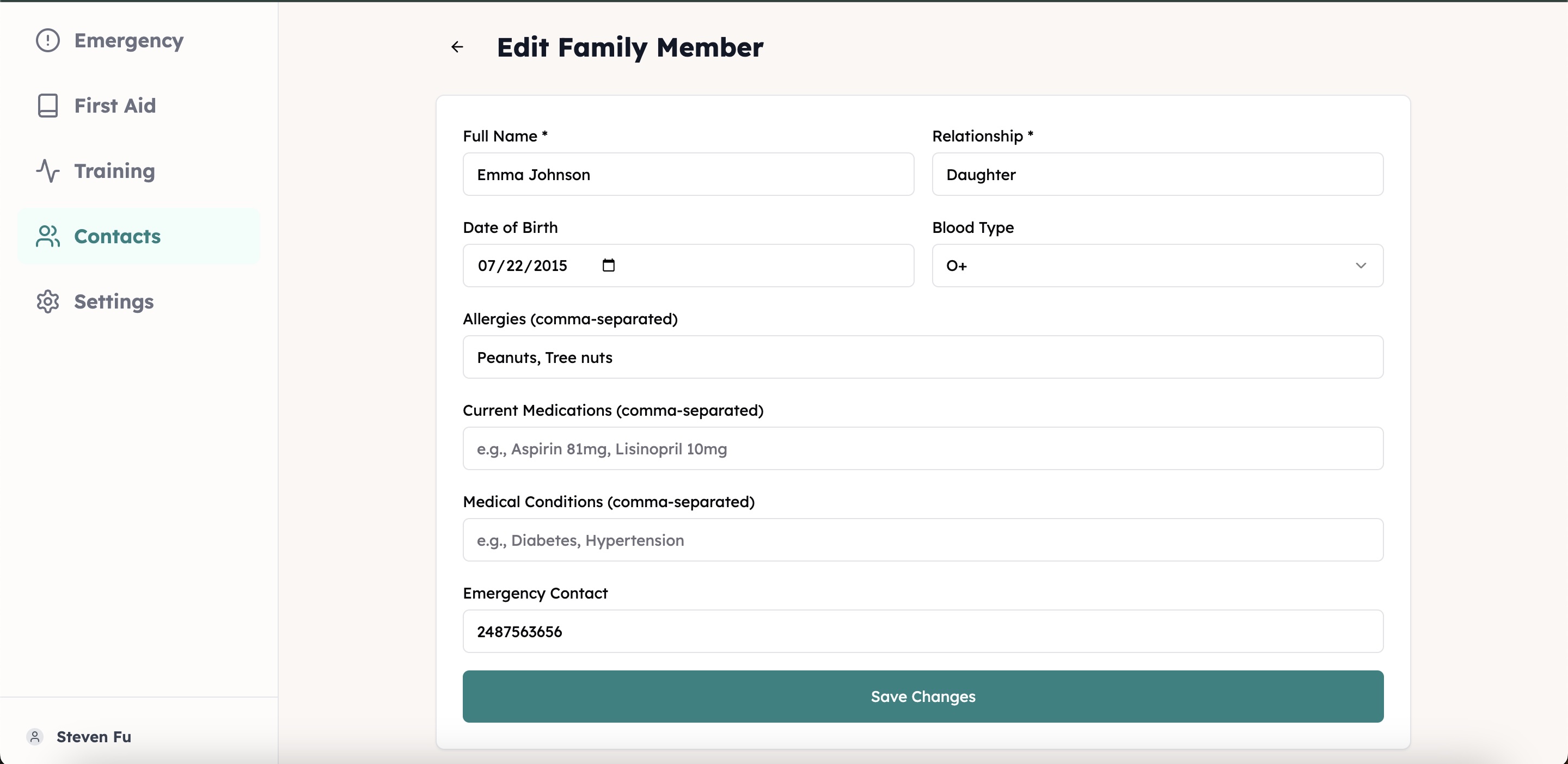
Task: Click the Emergency Contact phone field
Action: pos(923,631)
